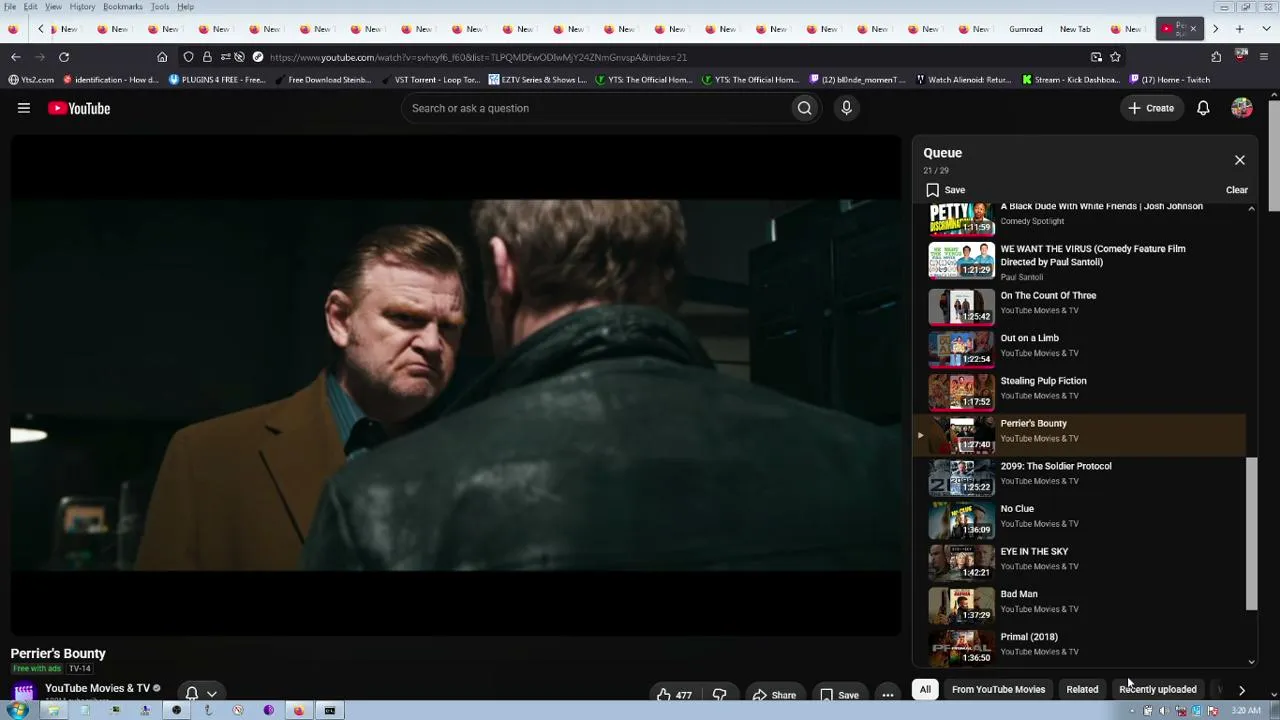
Task: Share this video
Action: coord(774,695)
